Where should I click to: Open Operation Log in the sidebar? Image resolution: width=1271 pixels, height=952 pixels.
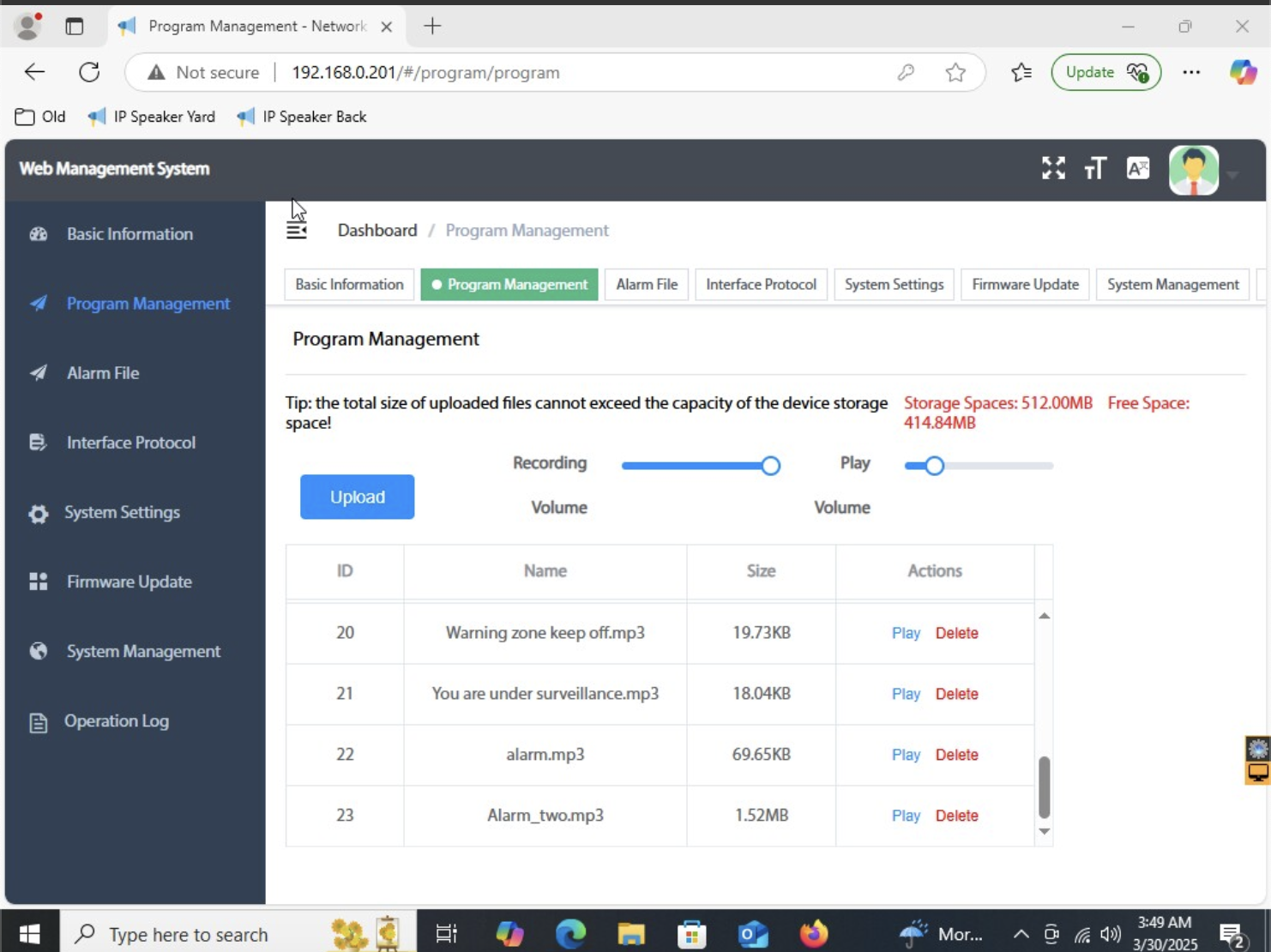[x=116, y=721]
